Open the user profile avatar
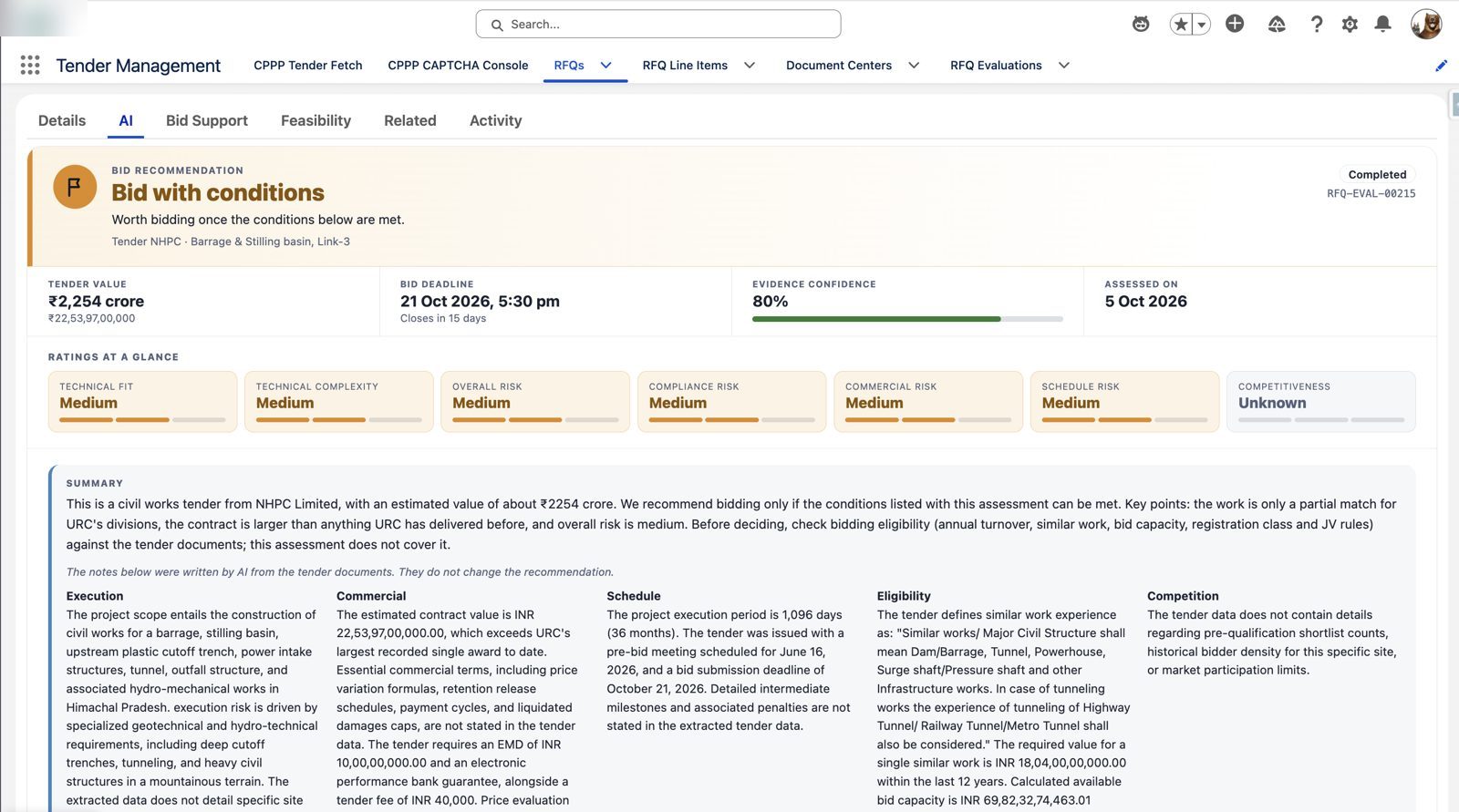 pos(1426,24)
